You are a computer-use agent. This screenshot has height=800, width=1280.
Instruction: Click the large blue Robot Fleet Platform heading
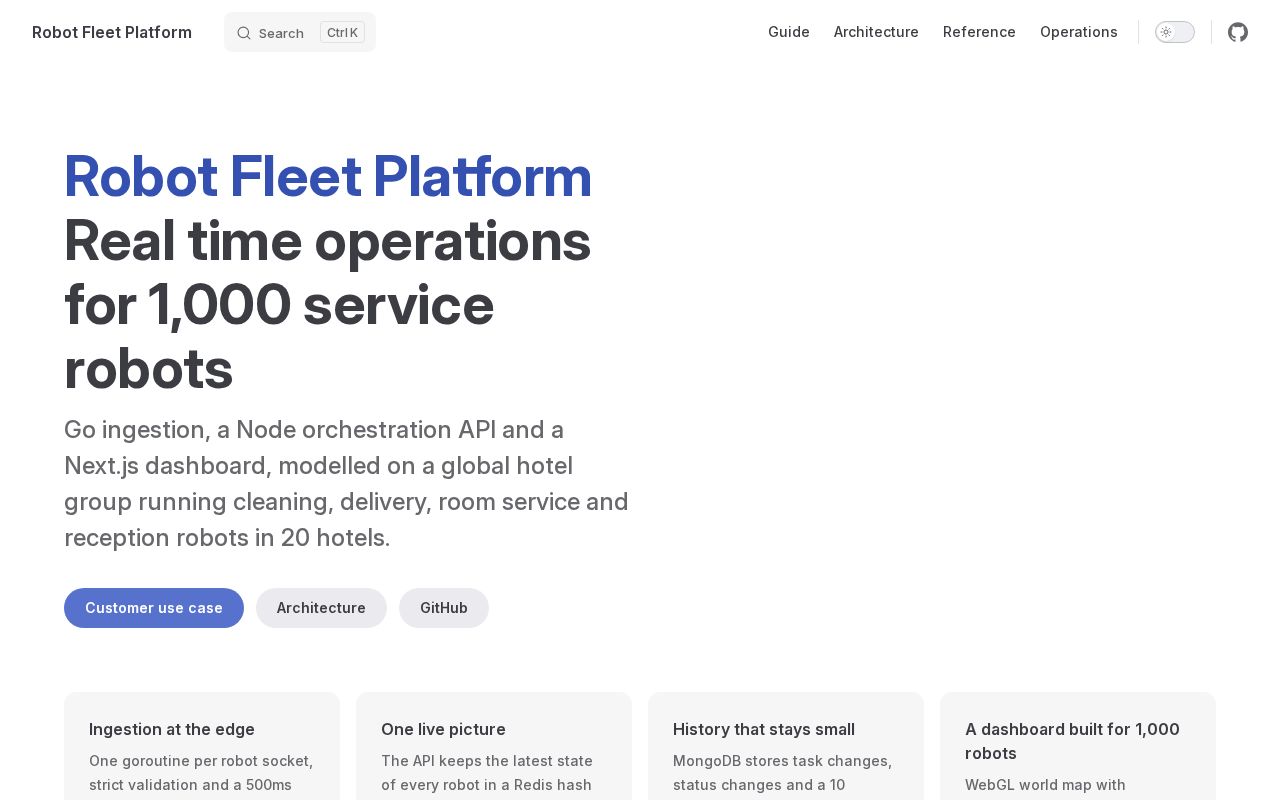click(x=328, y=176)
